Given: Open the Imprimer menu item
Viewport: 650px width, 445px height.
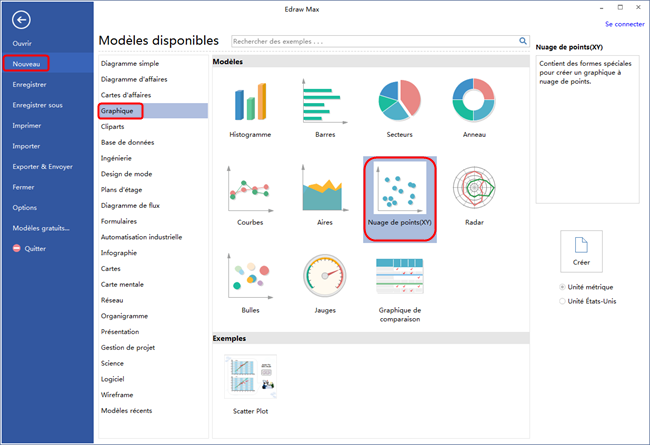Looking at the screenshot, I should click(27, 125).
